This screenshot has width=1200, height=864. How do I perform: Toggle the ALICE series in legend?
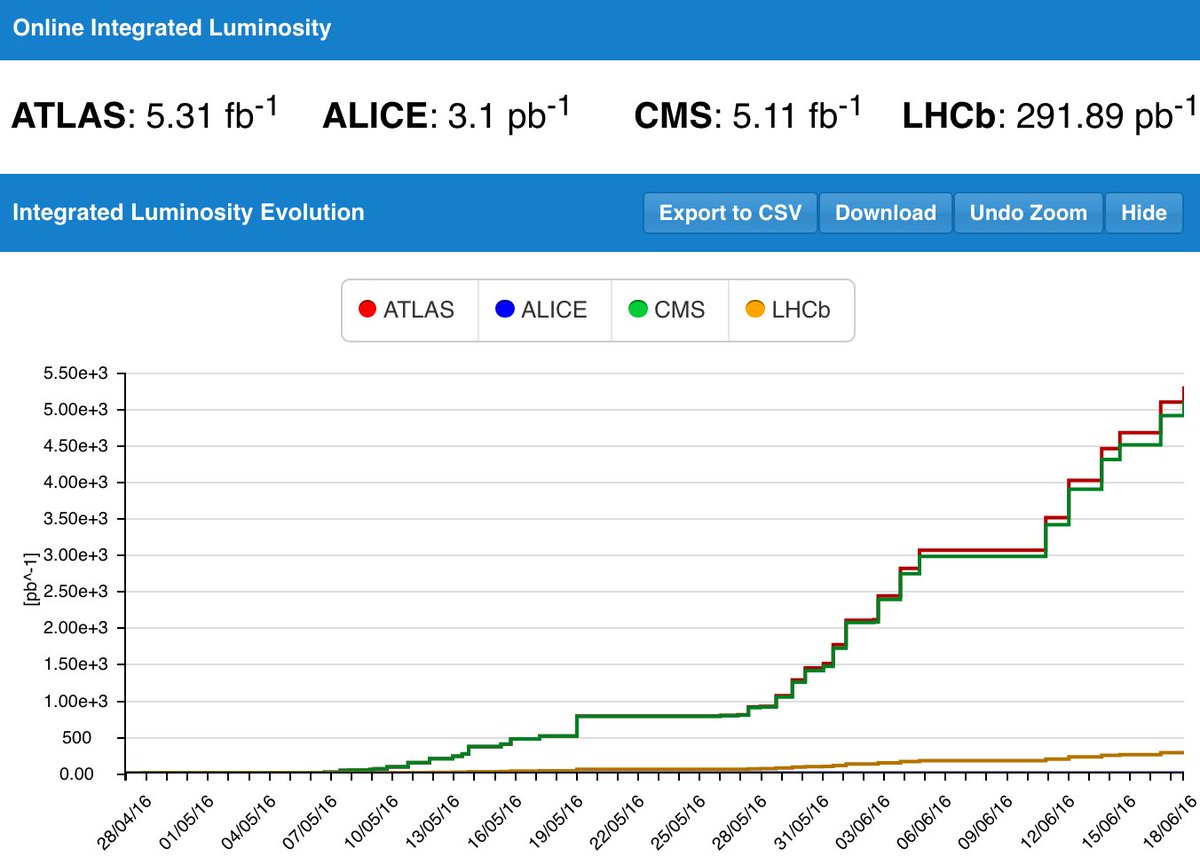click(545, 310)
